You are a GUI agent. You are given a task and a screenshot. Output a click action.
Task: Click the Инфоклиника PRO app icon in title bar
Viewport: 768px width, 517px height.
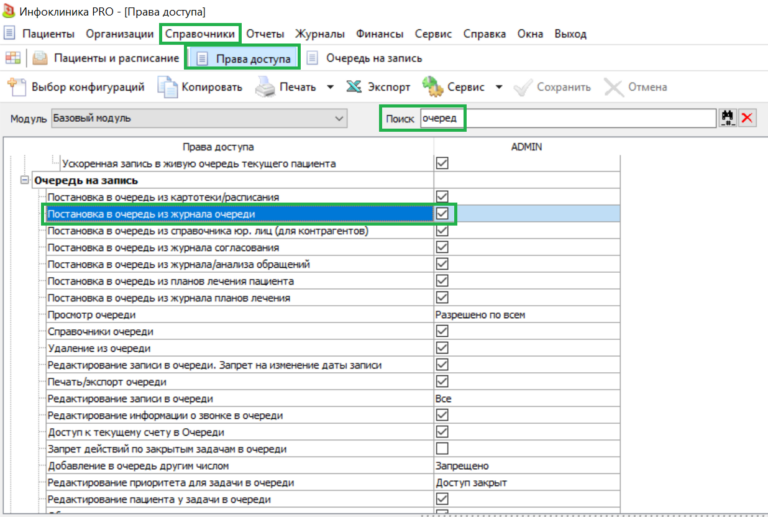coord(8,11)
